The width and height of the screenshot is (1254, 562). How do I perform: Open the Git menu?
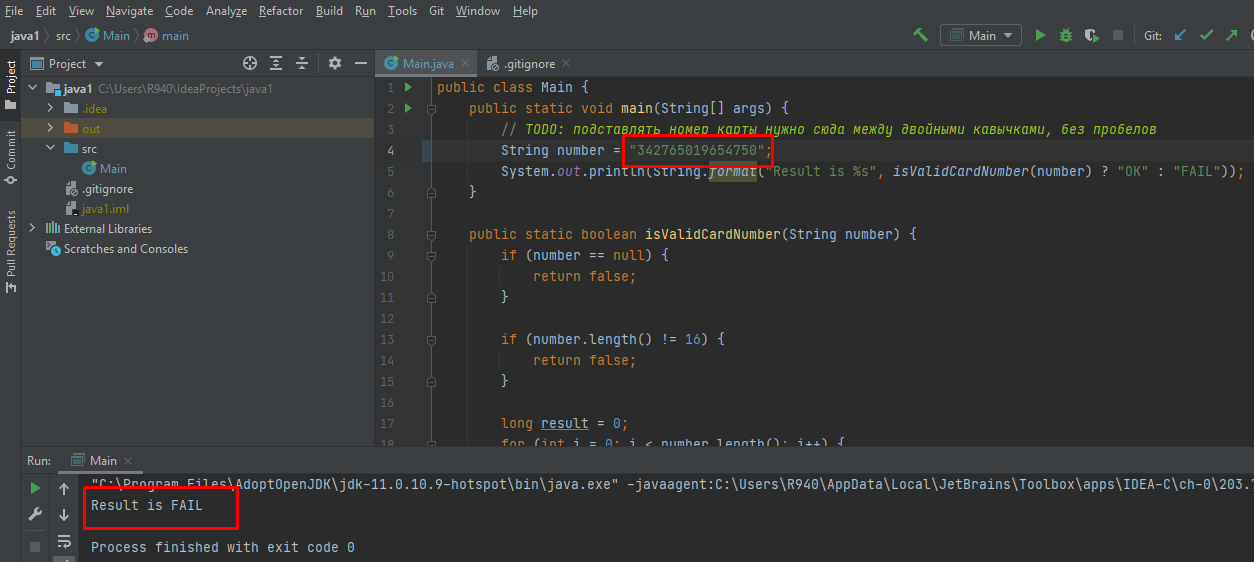pos(437,11)
